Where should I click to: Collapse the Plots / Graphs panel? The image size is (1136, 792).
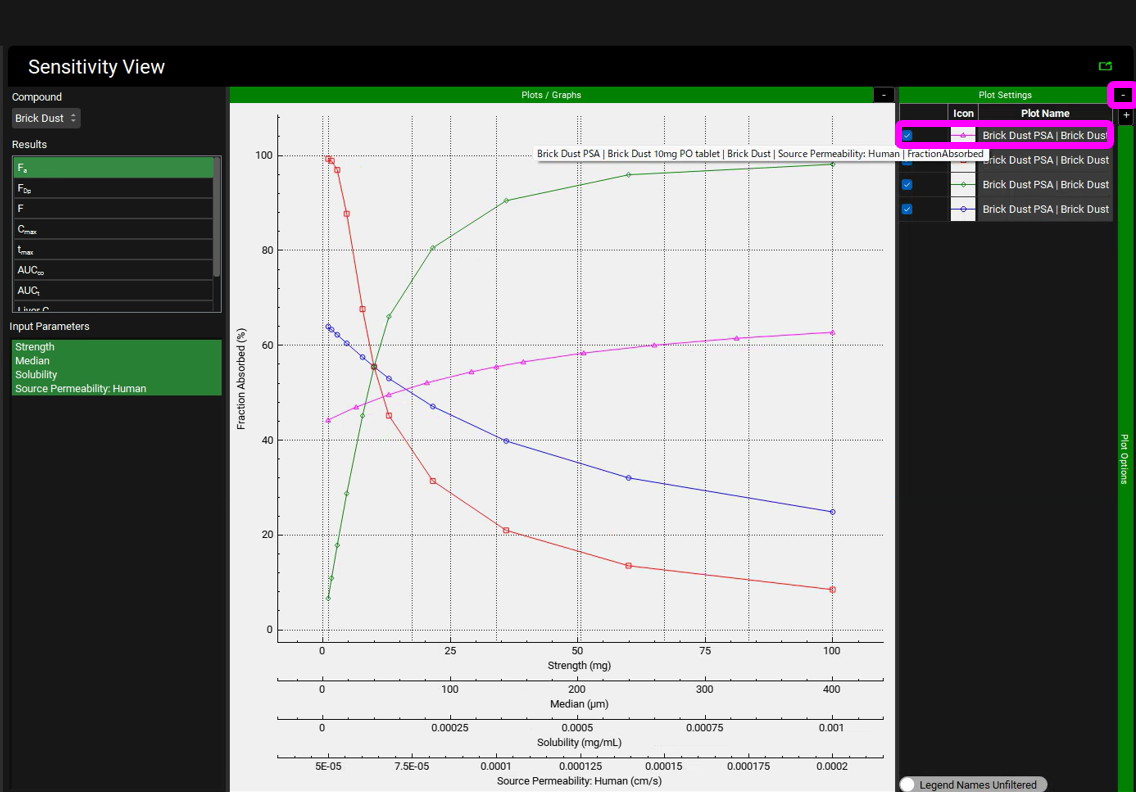(883, 95)
